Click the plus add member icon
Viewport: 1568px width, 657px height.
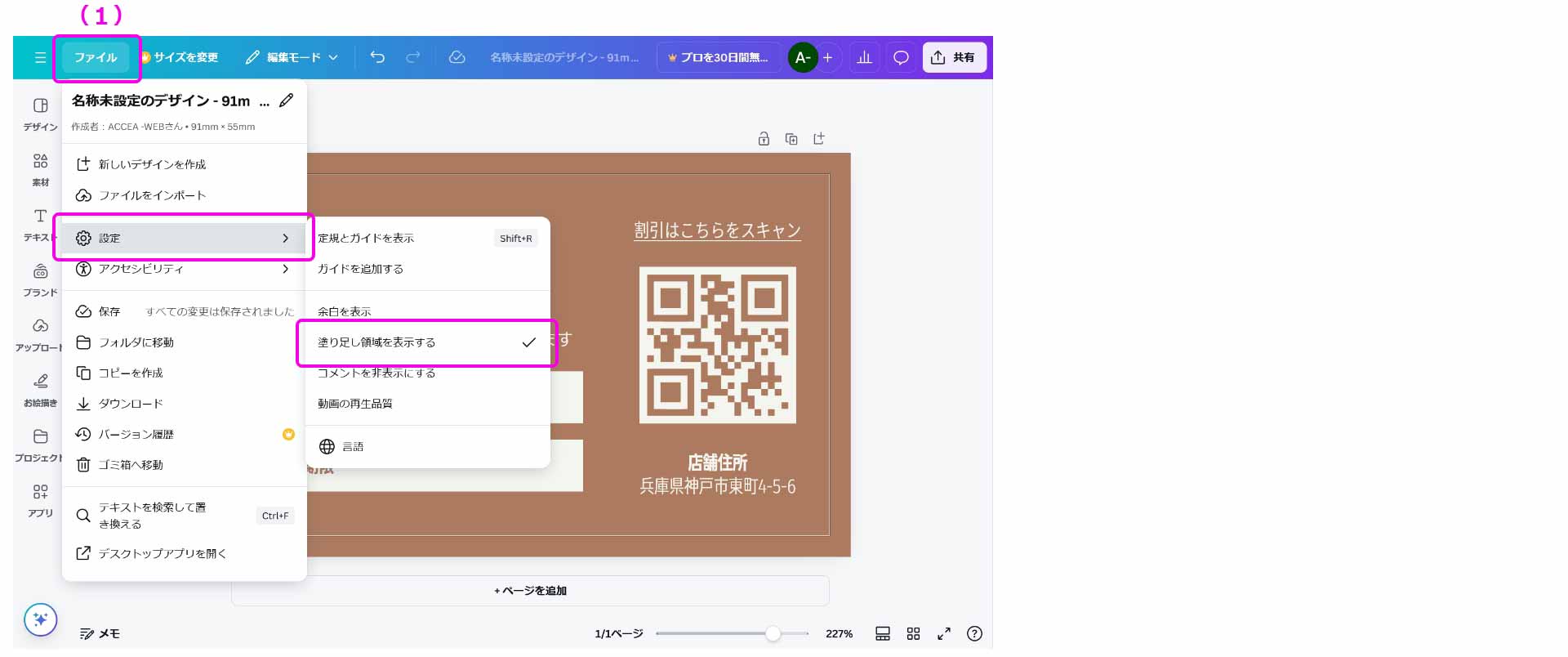[828, 57]
